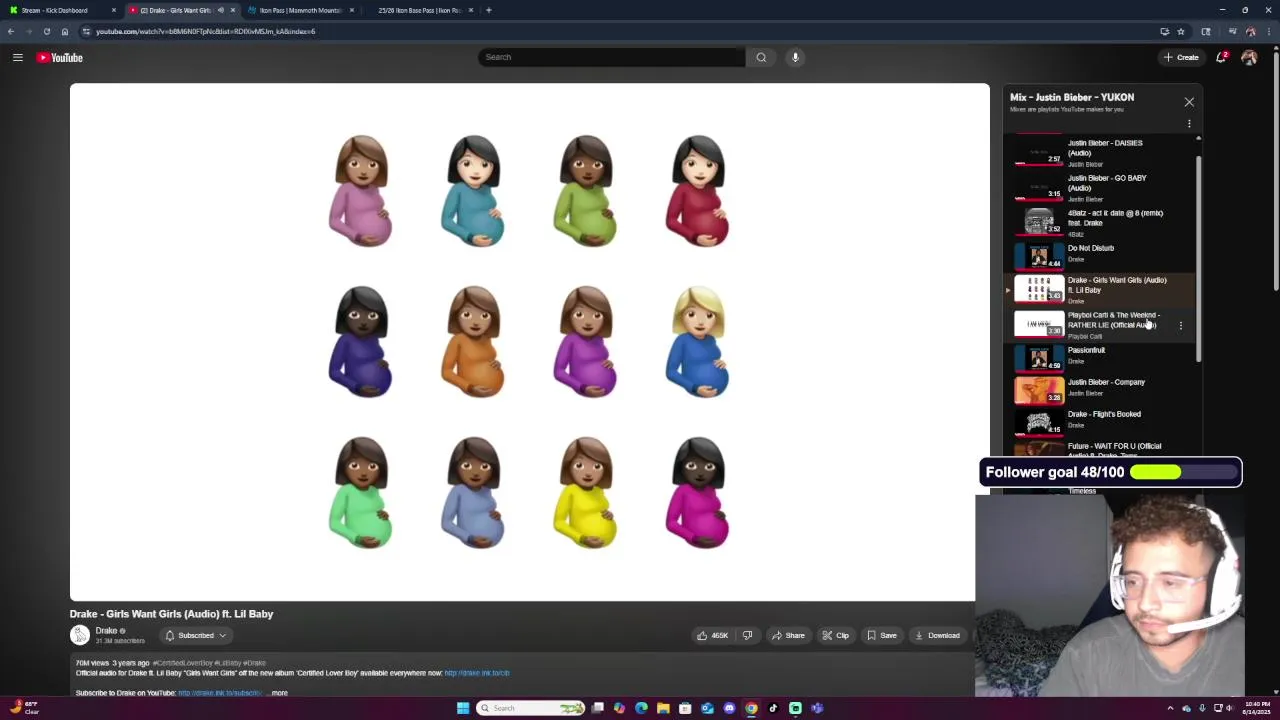This screenshot has height=720, width=1280.
Task: Open the YouTube hamburger guide menu
Action: coord(18,57)
